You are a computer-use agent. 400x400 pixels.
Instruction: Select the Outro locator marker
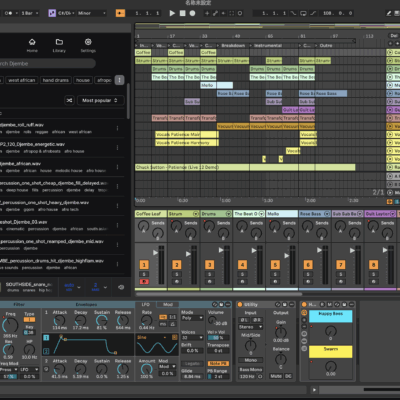(326, 45)
